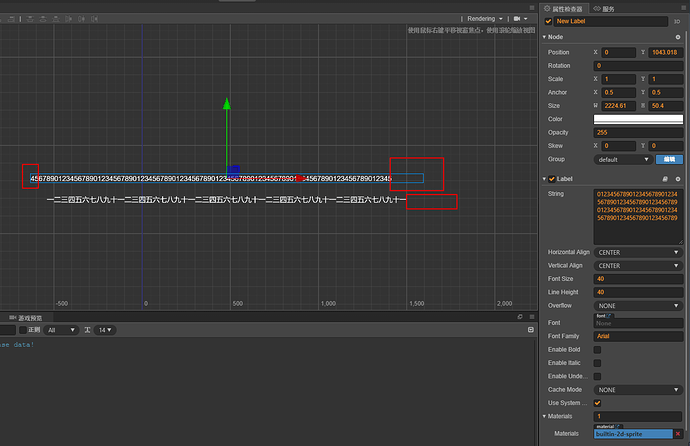Viewport: 690px width, 446px height.
Task: Open the Label component gear settings
Action: (x=678, y=179)
